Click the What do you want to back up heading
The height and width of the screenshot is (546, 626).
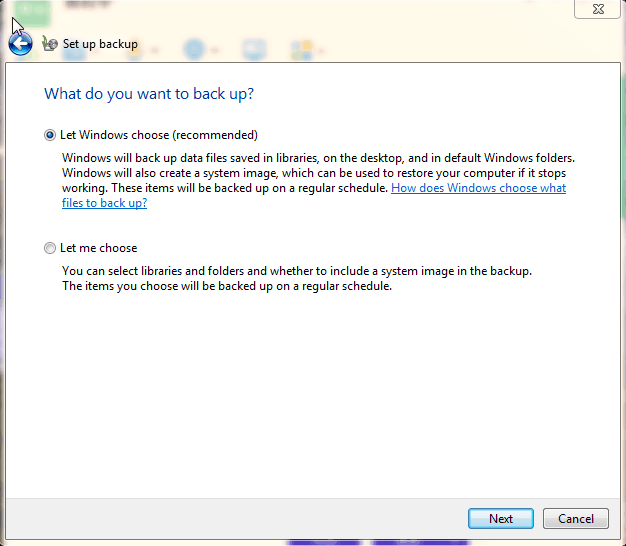click(149, 94)
